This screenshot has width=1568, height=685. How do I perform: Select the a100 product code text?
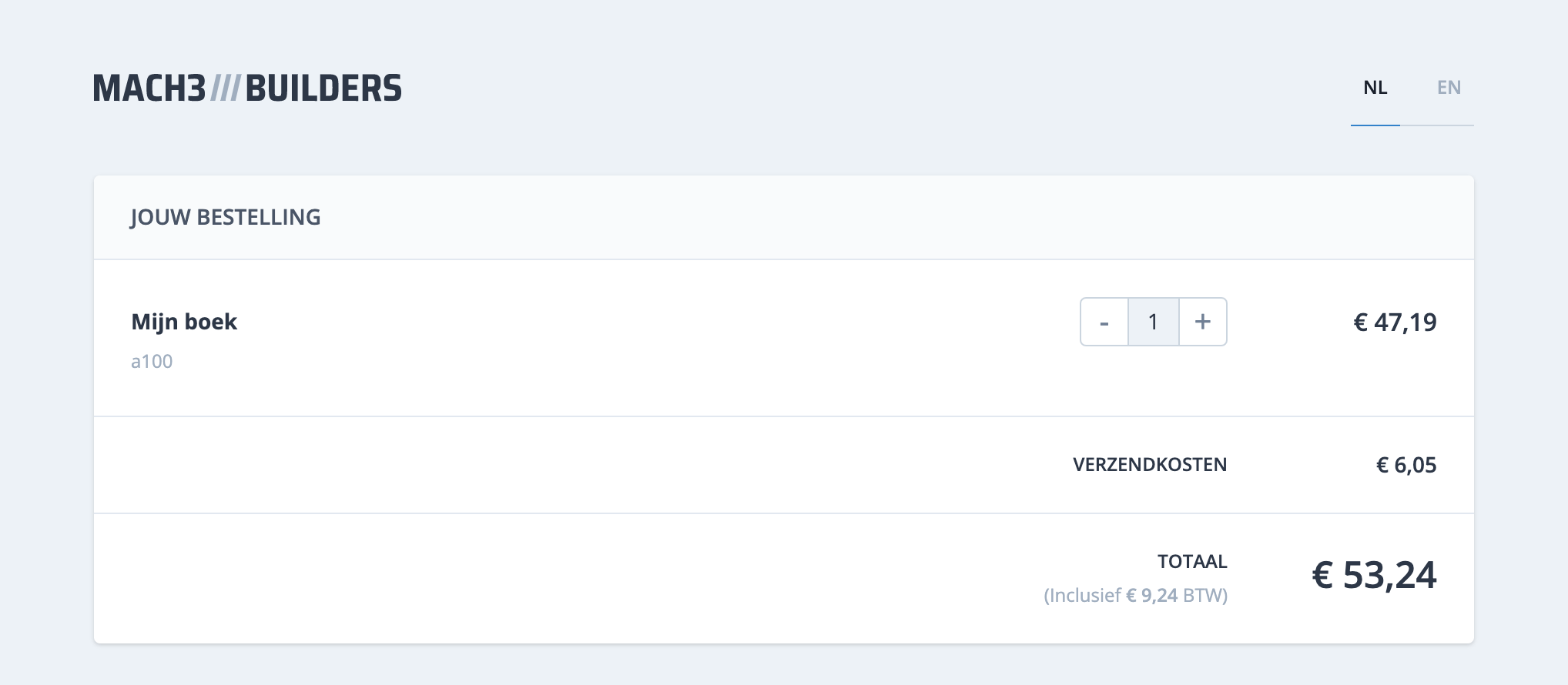click(152, 362)
